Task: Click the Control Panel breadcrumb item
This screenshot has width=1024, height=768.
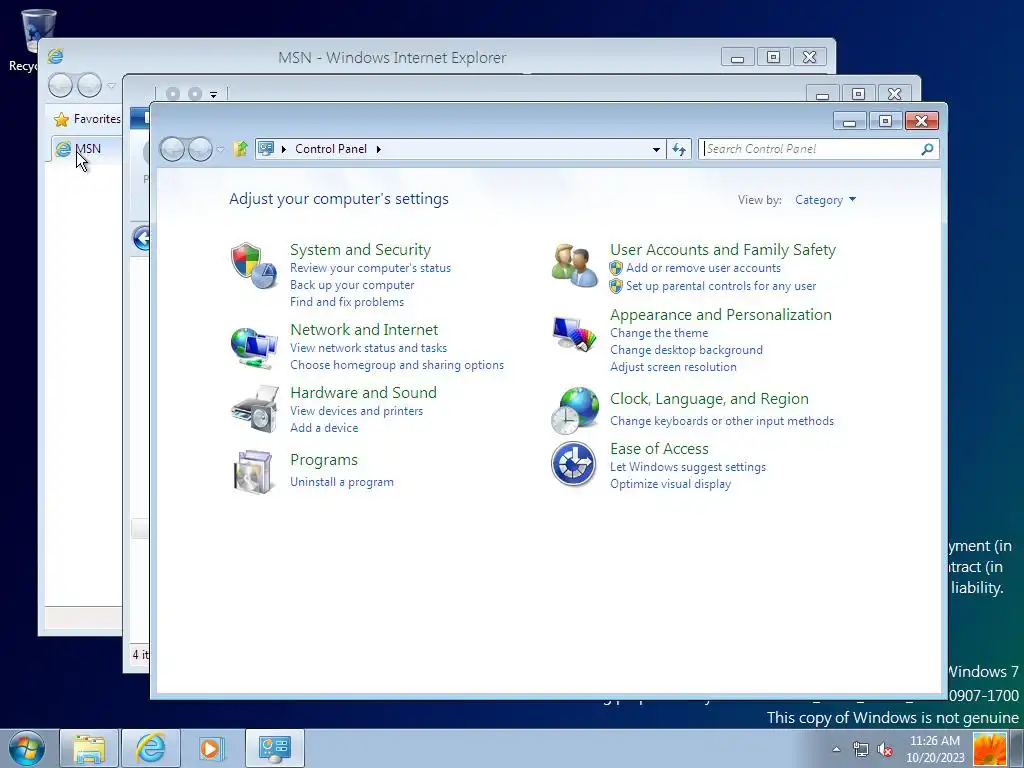Action: click(x=331, y=149)
